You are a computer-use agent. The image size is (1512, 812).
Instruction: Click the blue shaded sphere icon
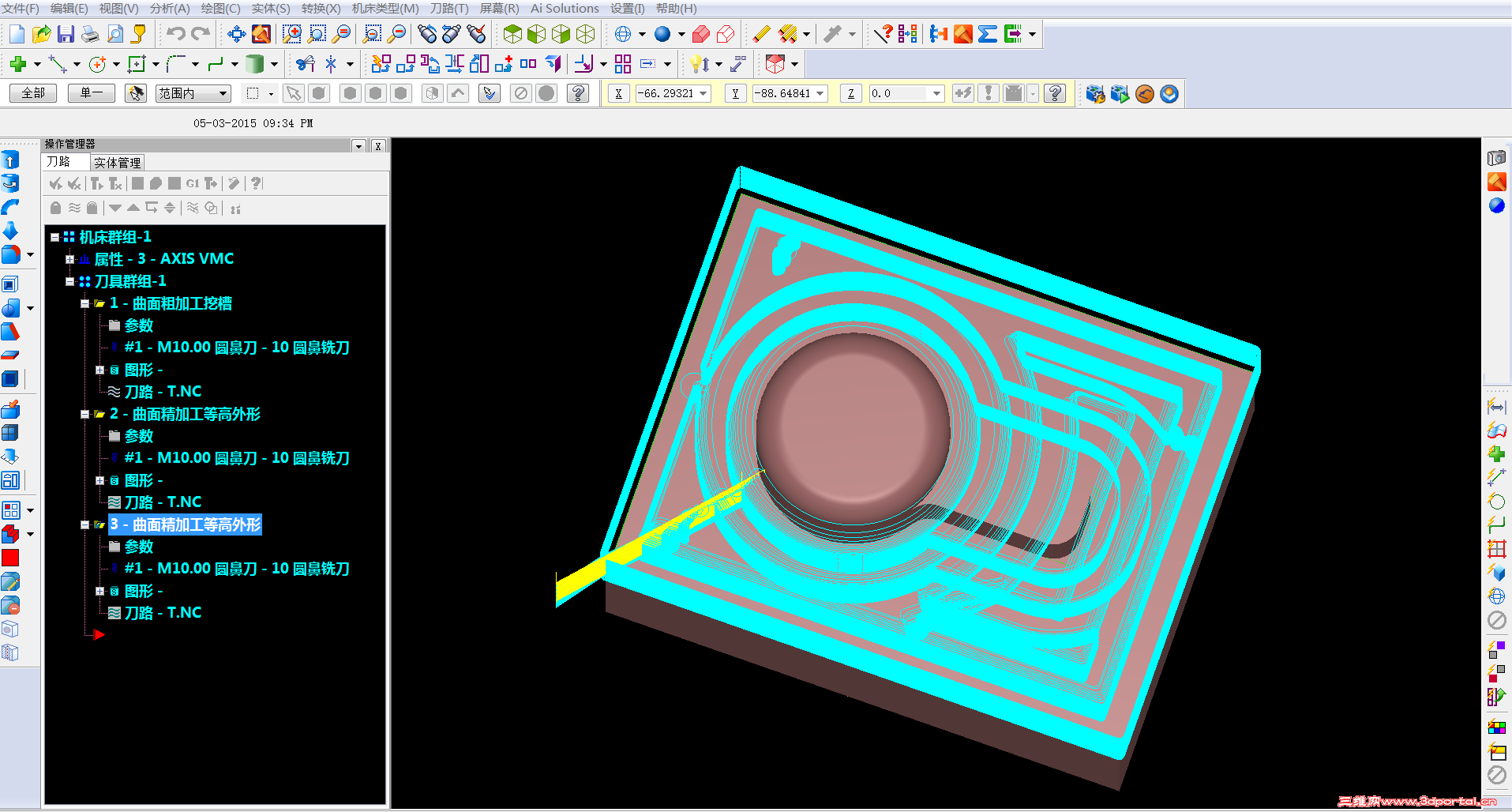662,34
